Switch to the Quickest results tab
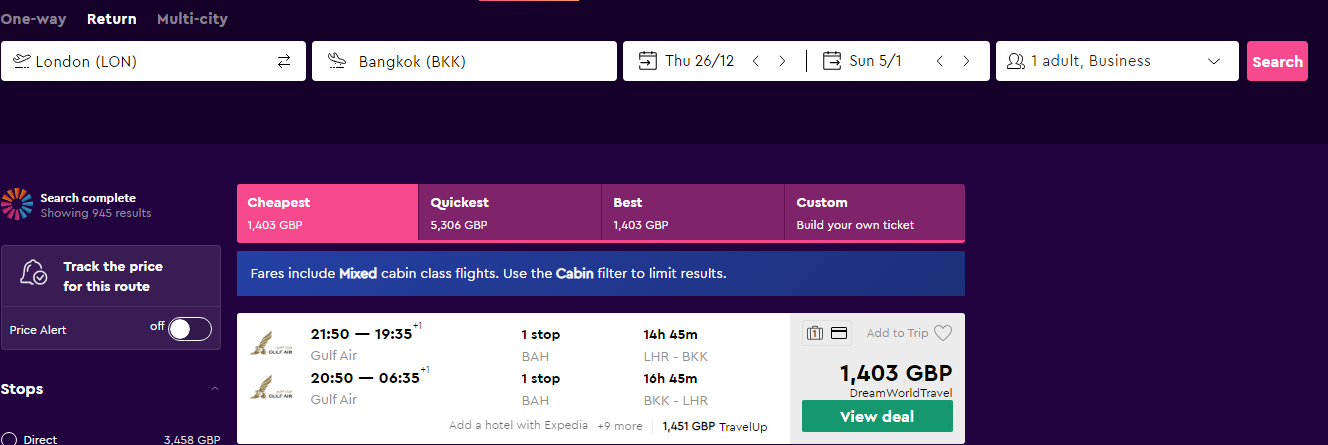The image size is (1328, 445). click(510, 213)
